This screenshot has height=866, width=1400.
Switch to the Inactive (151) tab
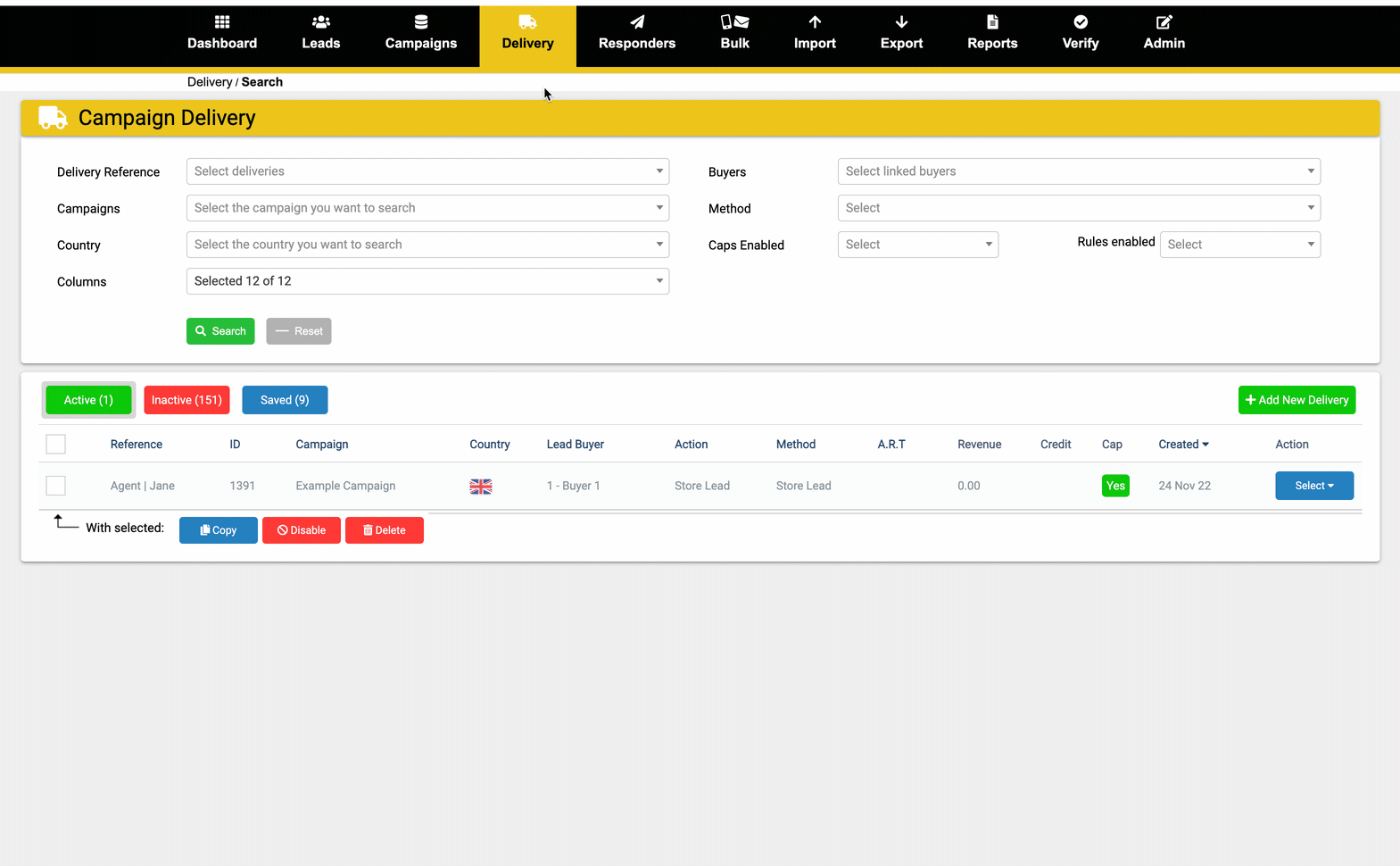(x=186, y=400)
